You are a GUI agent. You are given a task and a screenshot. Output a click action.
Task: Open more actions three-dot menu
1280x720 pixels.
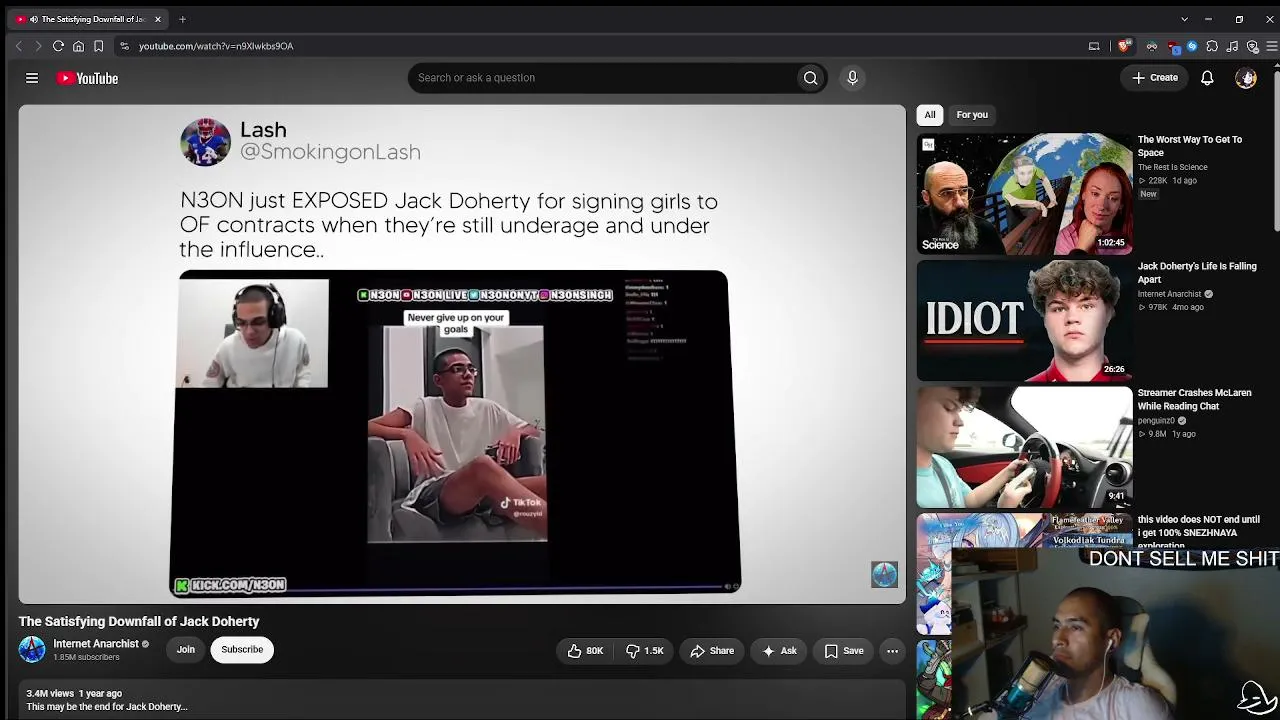click(892, 651)
